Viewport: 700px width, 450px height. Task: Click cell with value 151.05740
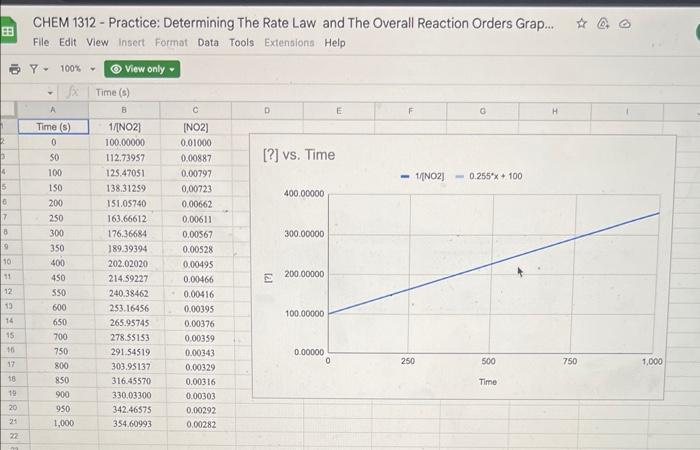point(126,204)
